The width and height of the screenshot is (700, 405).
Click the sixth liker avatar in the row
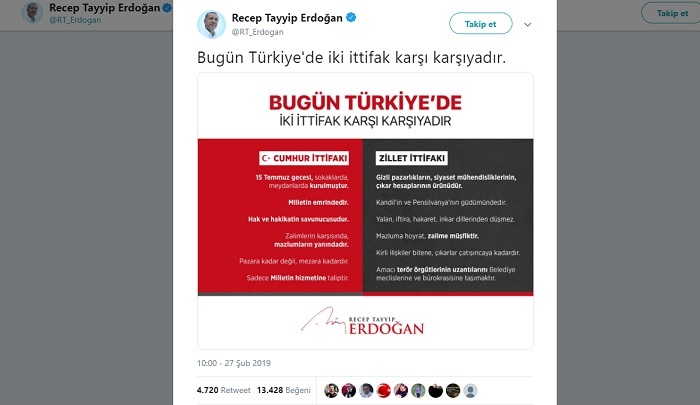(x=418, y=390)
